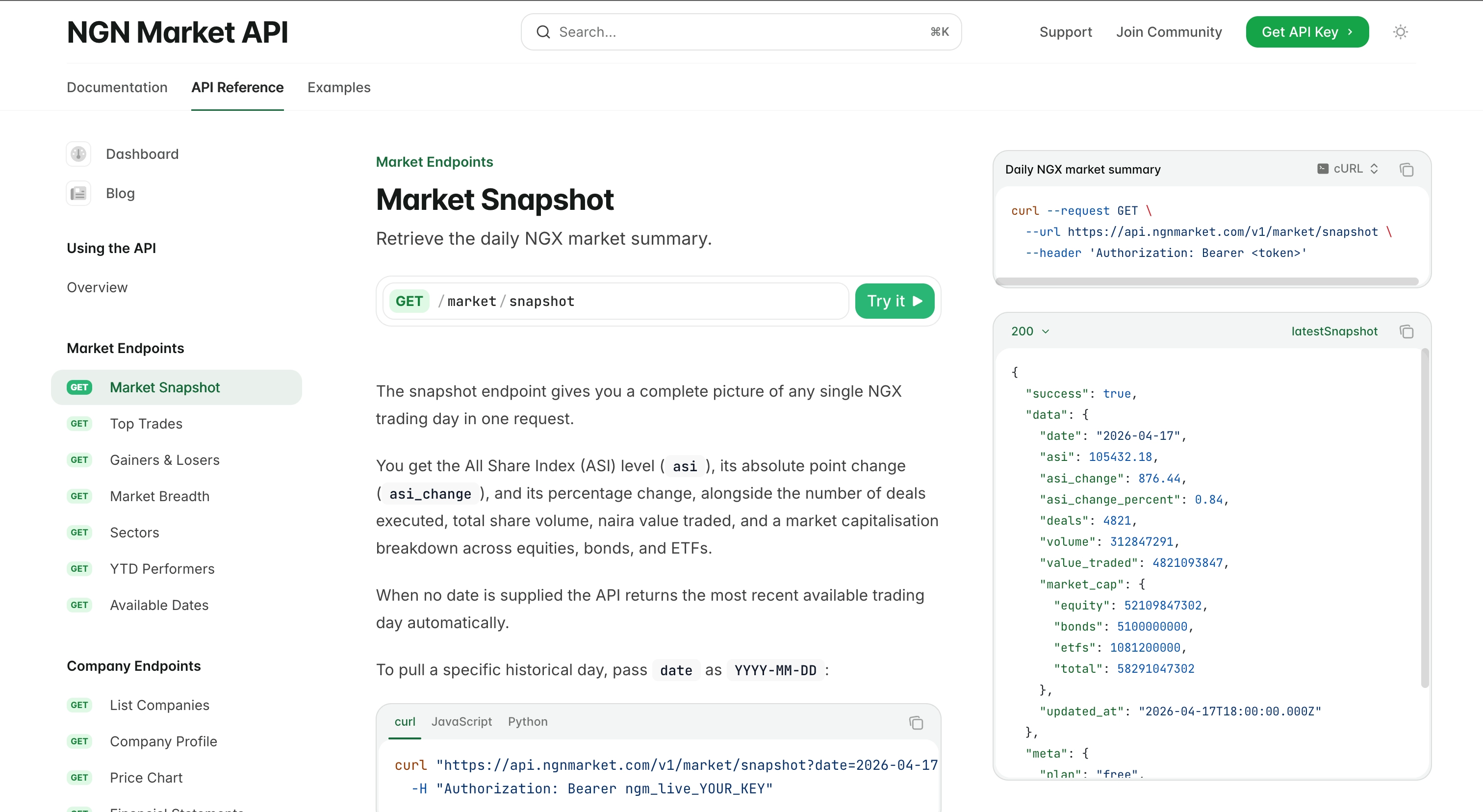Click the Company Endpoints section heading
Screen dimensions: 1483x812
point(133,666)
